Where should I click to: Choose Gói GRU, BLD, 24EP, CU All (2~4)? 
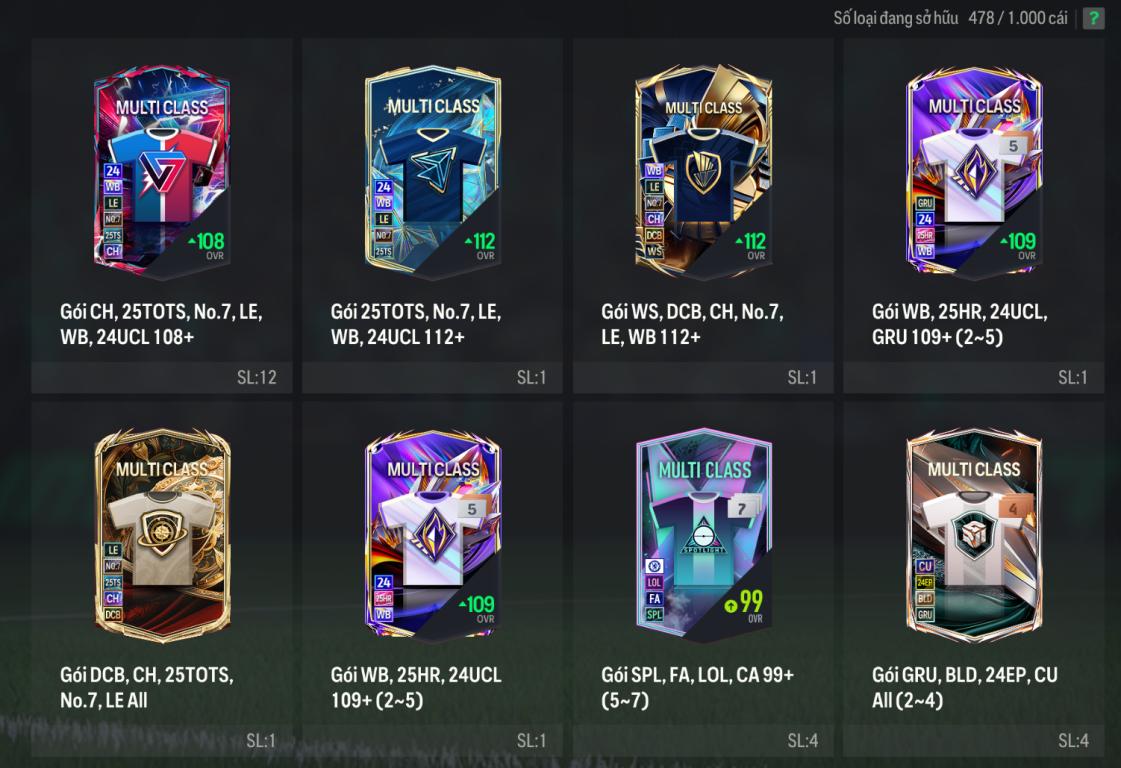coord(964,687)
